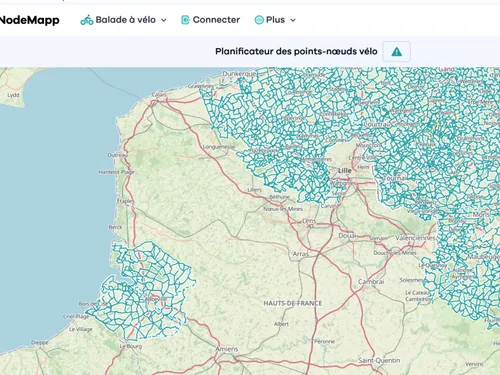The height and width of the screenshot is (375, 500).
Task: Click the Planificateur des points-nœuds vélo title
Action: (296, 52)
